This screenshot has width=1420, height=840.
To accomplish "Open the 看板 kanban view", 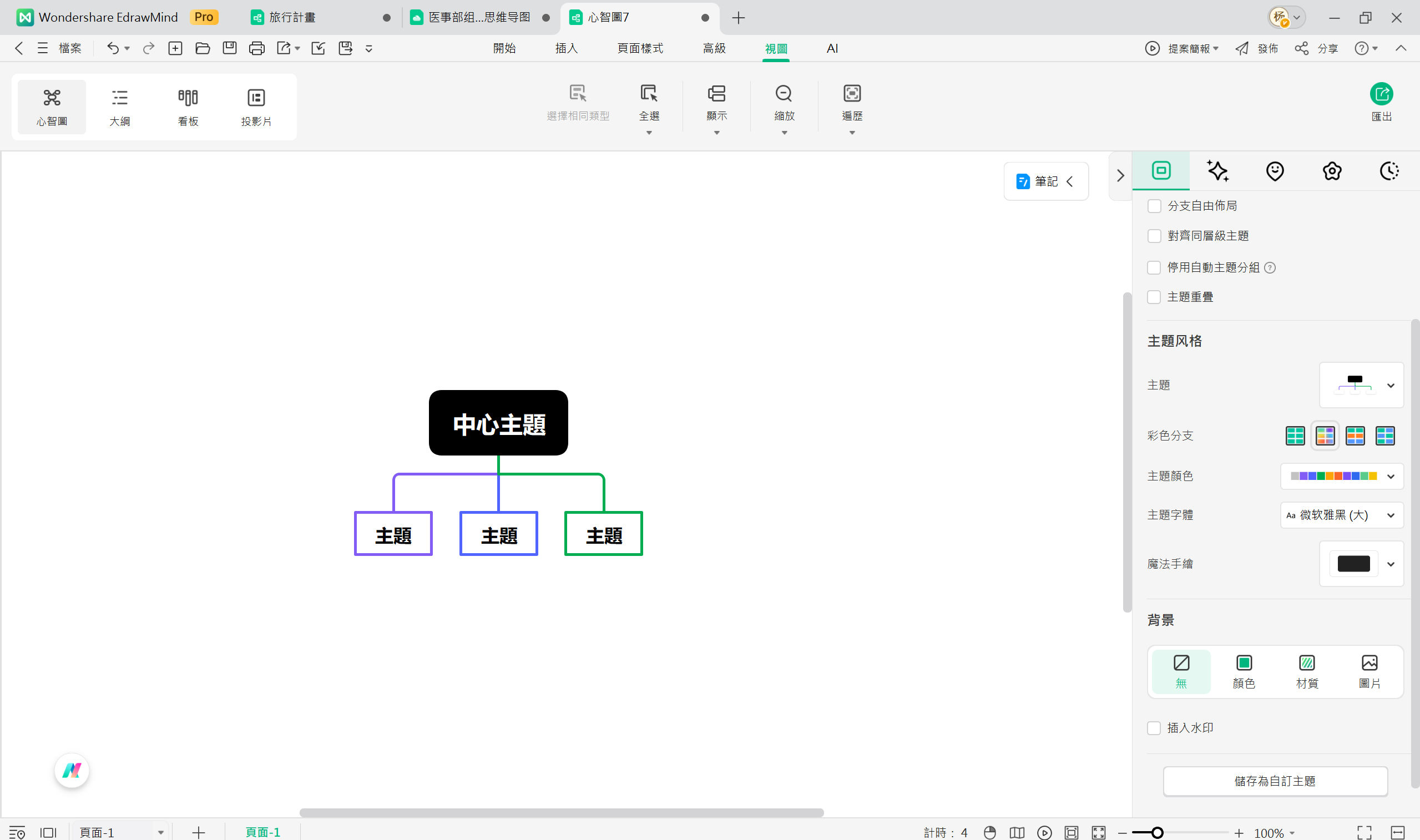I will click(x=188, y=107).
